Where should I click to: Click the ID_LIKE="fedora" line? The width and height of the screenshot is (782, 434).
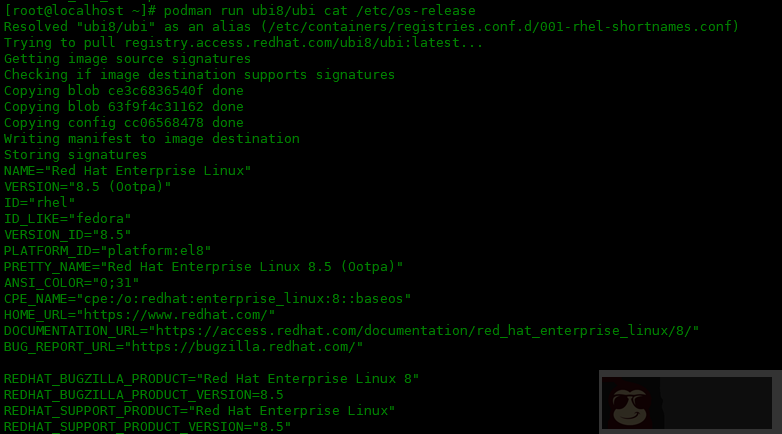pyautogui.click(x=67, y=219)
